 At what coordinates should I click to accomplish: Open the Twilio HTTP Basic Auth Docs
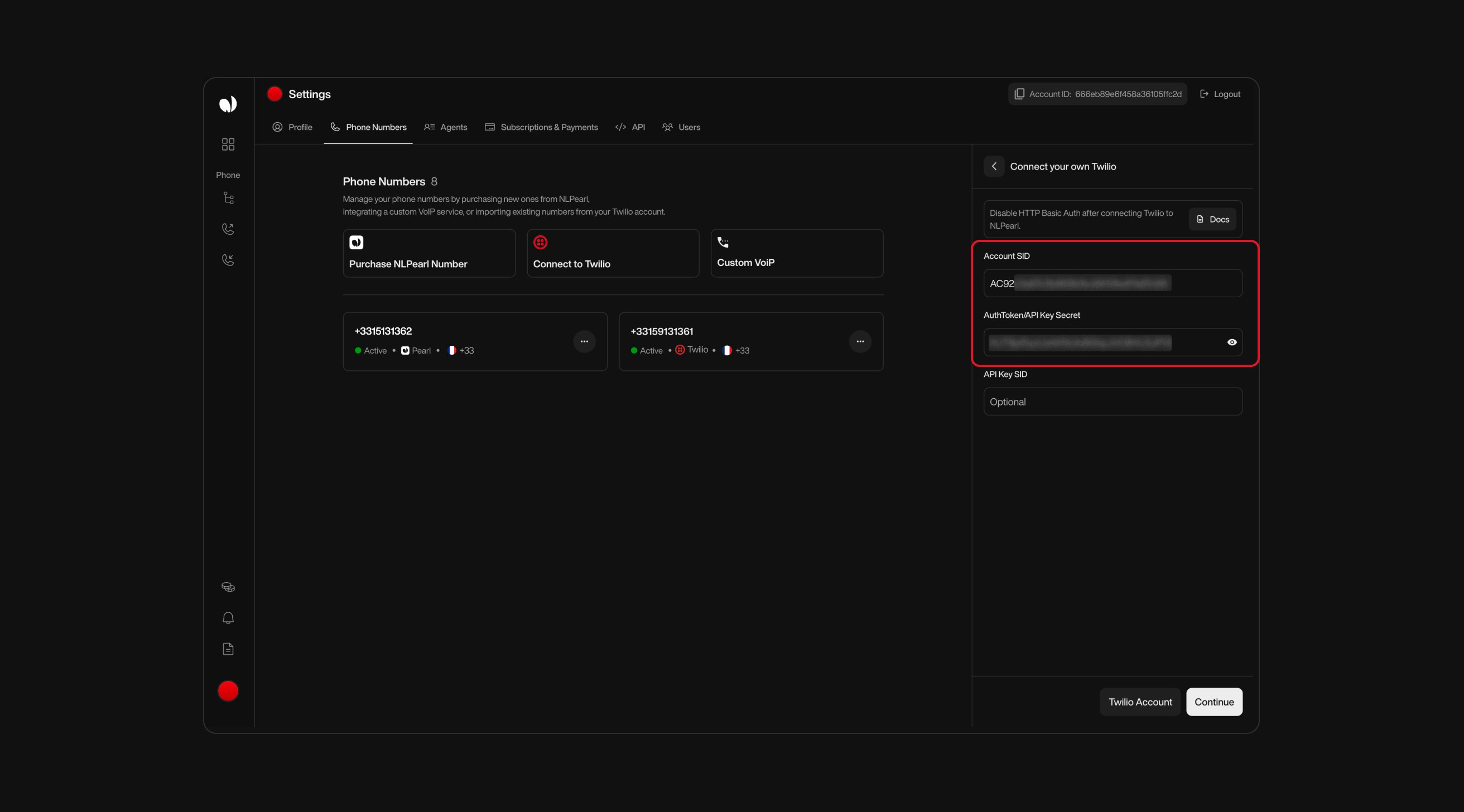point(1212,219)
